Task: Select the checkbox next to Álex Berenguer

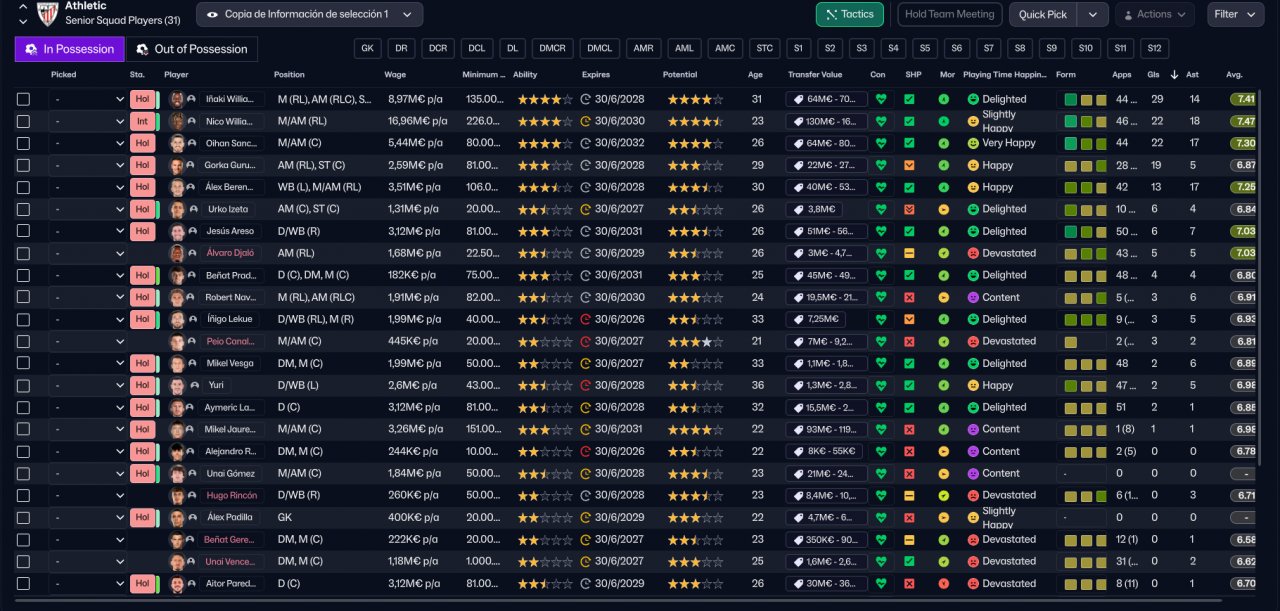Action: [24, 187]
